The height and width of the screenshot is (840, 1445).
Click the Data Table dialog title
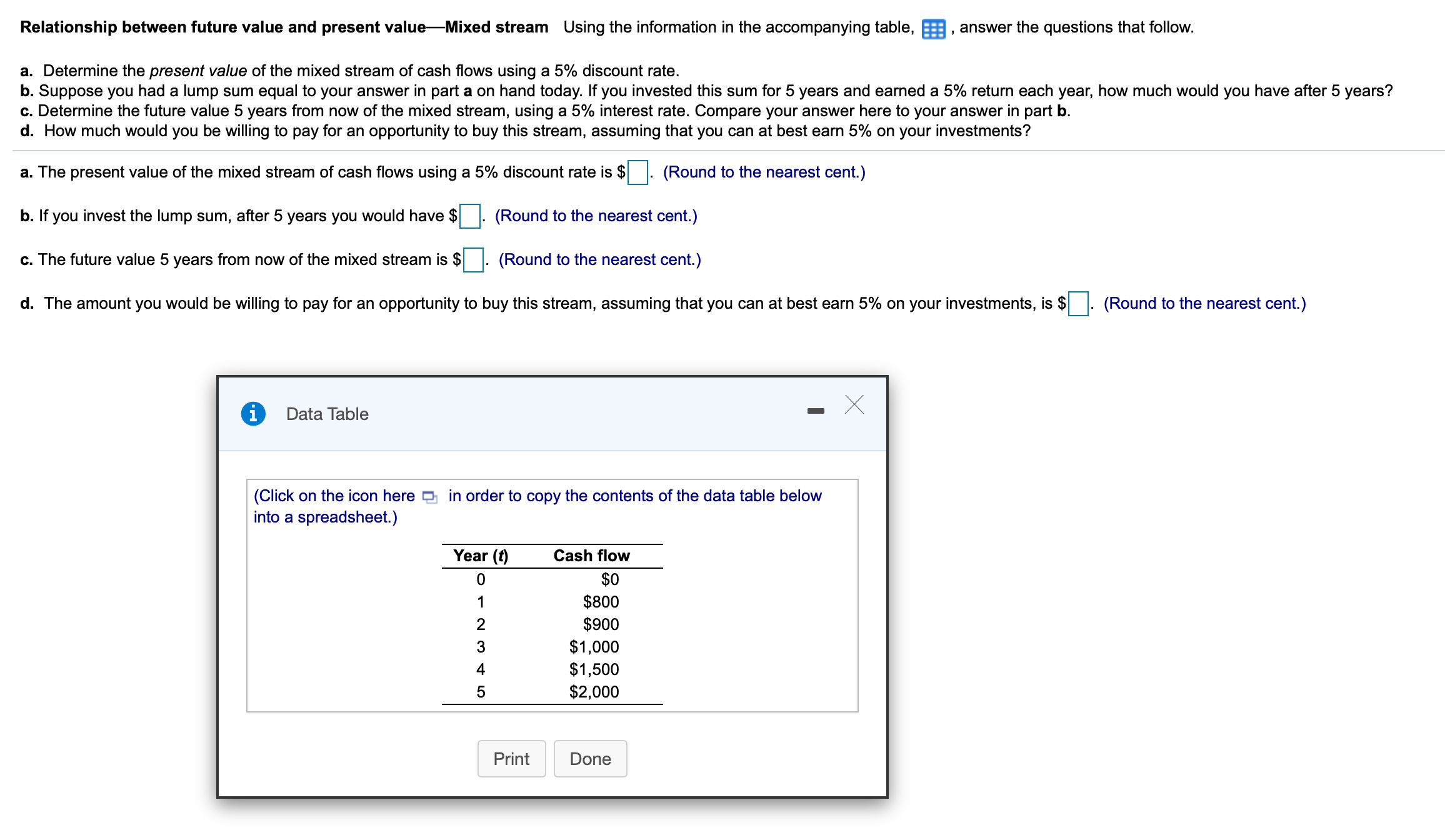click(x=327, y=414)
